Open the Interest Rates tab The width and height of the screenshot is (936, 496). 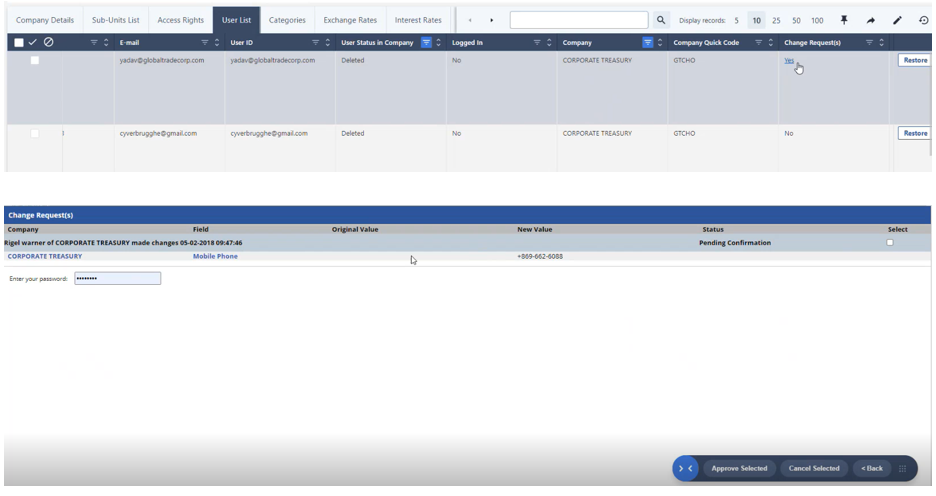pos(418,20)
